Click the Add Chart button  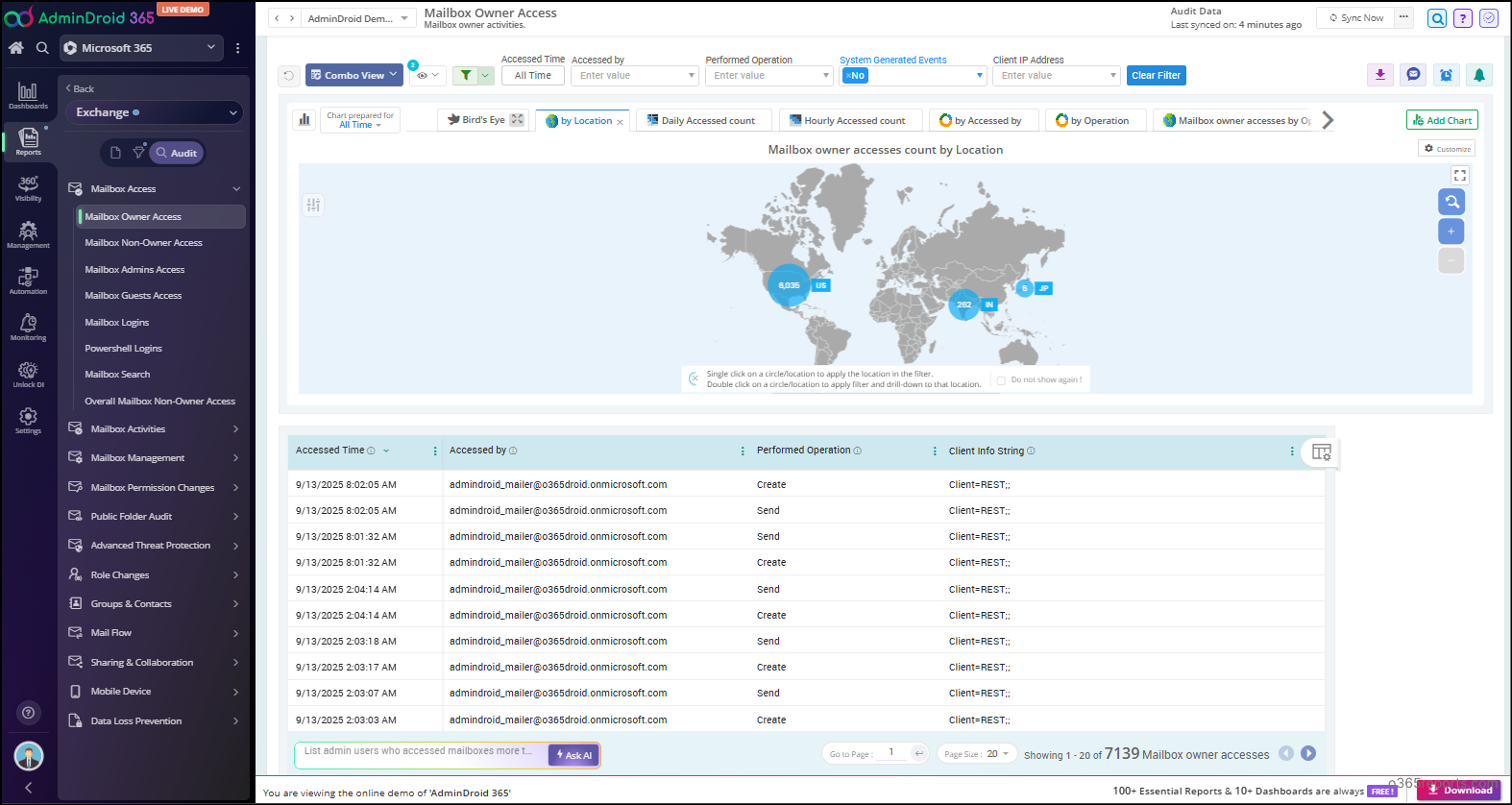coord(1442,120)
